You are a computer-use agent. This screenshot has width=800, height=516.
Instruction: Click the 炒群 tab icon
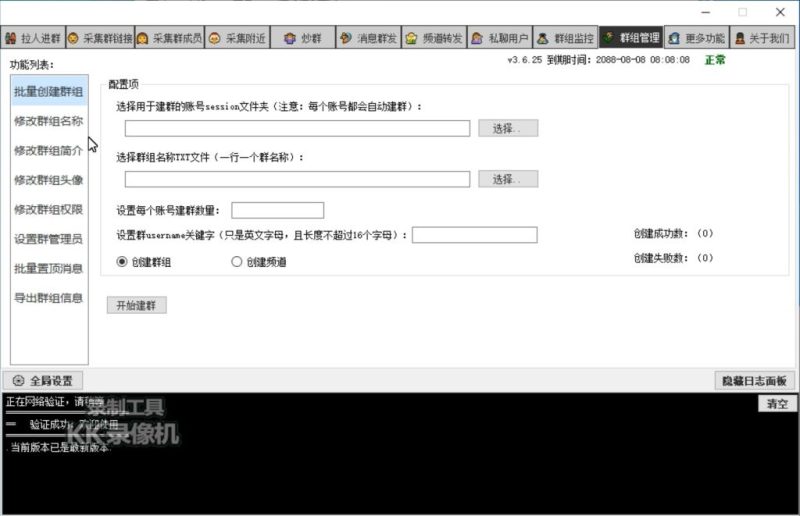point(290,38)
